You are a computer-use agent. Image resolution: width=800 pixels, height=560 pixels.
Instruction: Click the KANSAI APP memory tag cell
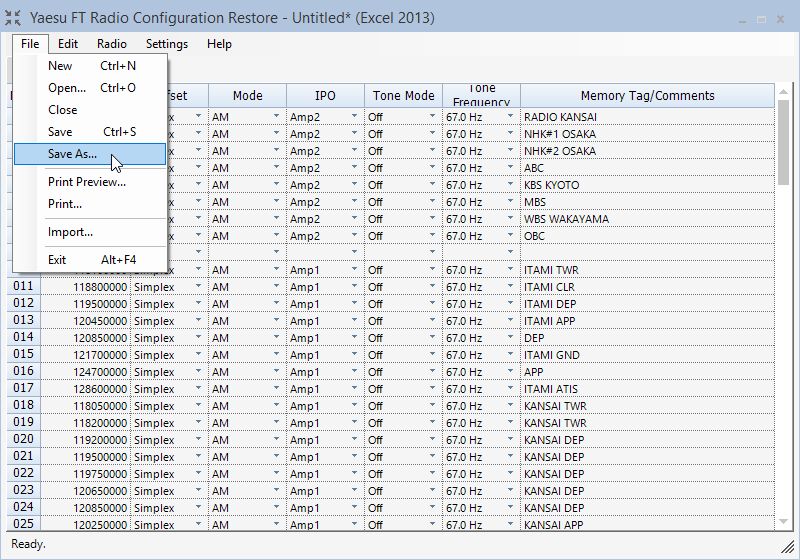647,524
